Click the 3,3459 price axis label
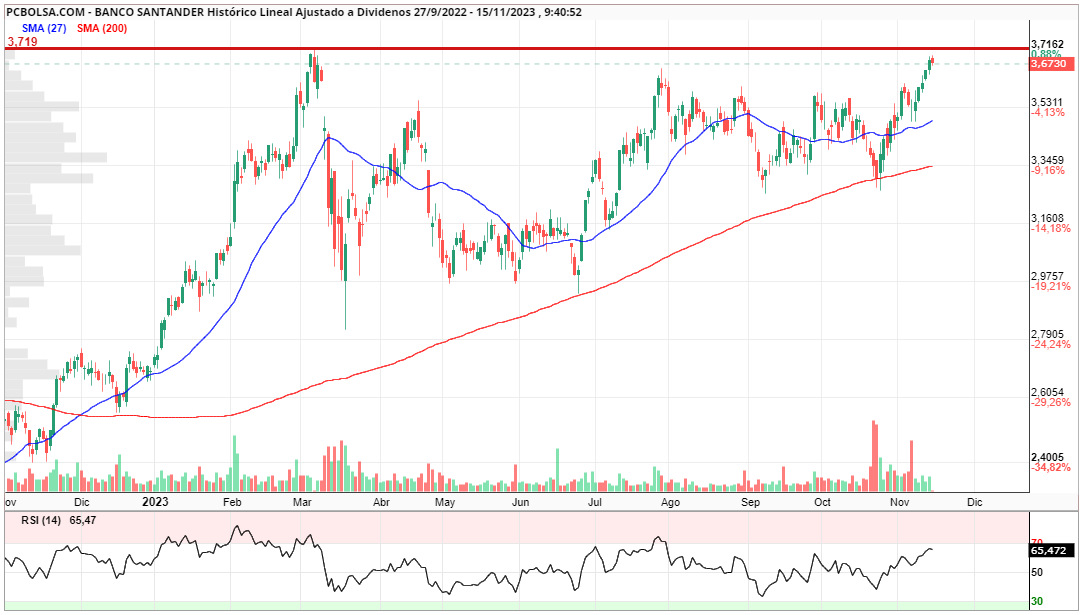1083x615 pixels. coord(1047,160)
